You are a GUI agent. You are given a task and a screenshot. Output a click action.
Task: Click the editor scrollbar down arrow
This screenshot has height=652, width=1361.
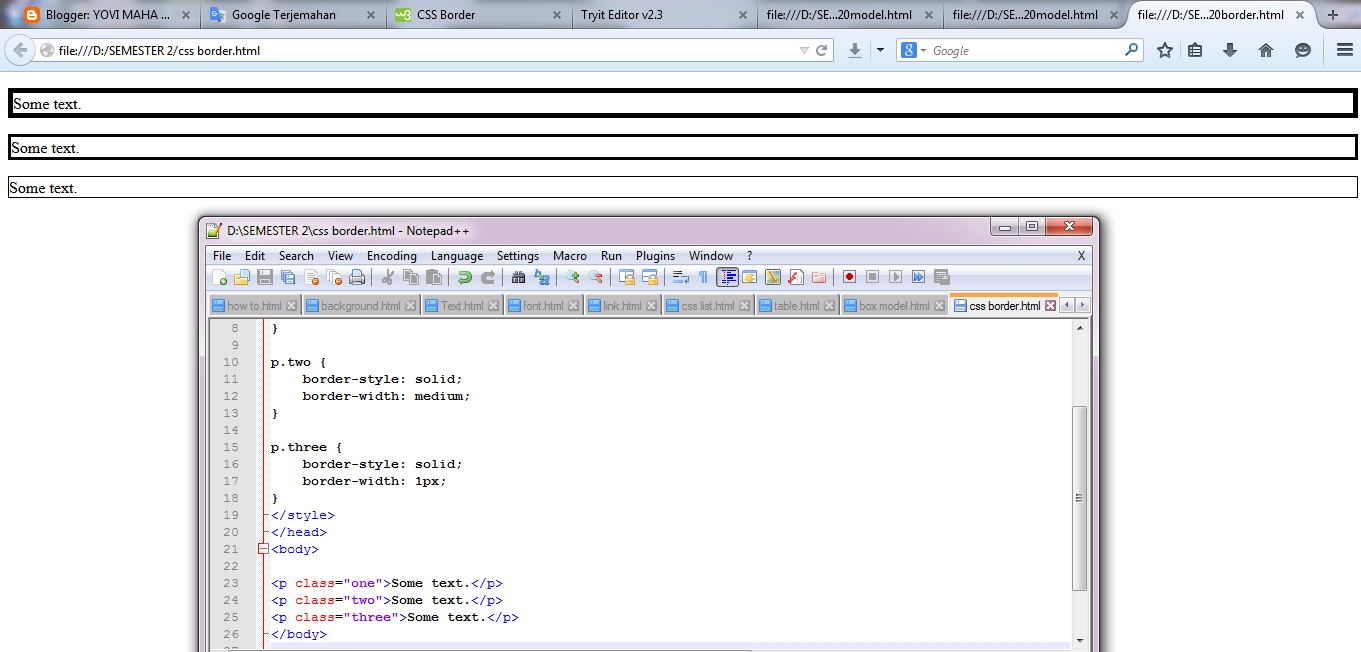(x=1079, y=640)
